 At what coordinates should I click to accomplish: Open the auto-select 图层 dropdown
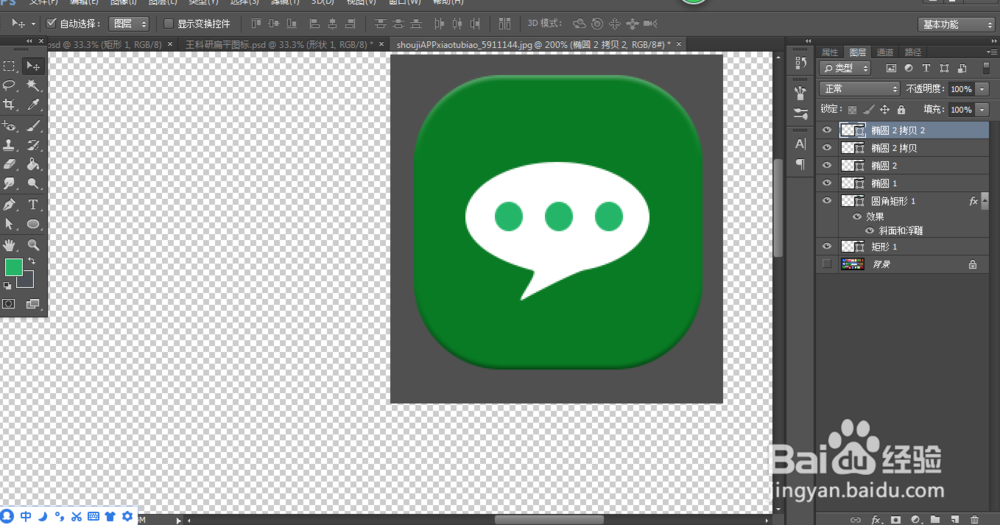click(129, 24)
